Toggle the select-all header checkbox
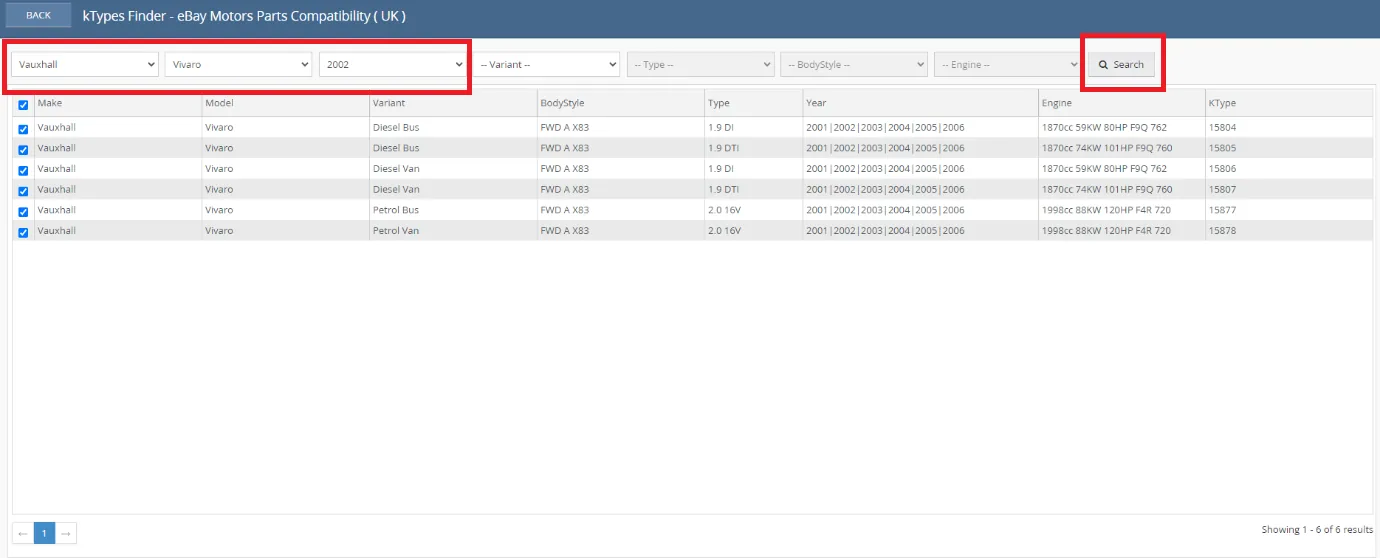The image size is (1380, 558). point(23,104)
